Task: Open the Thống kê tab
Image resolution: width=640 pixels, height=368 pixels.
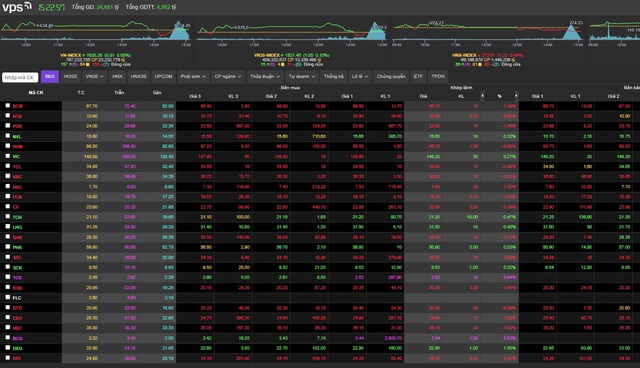Action: pyautogui.click(x=333, y=76)
